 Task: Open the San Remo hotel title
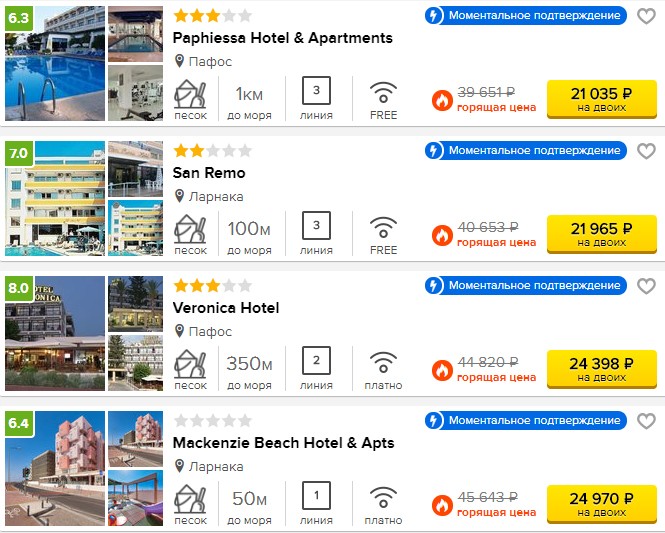point(209,173)
